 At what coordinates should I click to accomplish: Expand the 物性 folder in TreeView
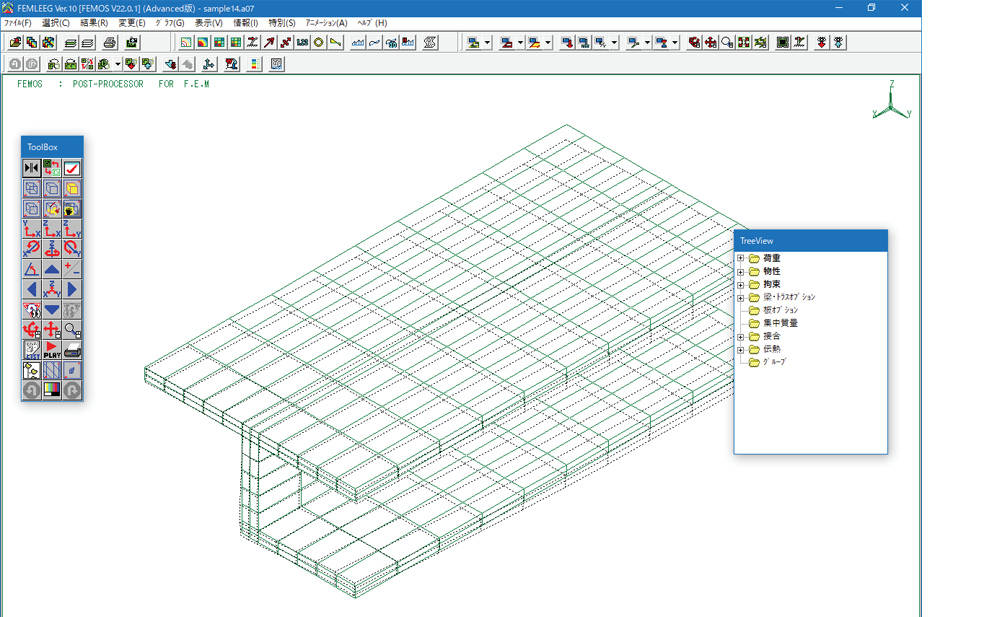click(740, 272)
